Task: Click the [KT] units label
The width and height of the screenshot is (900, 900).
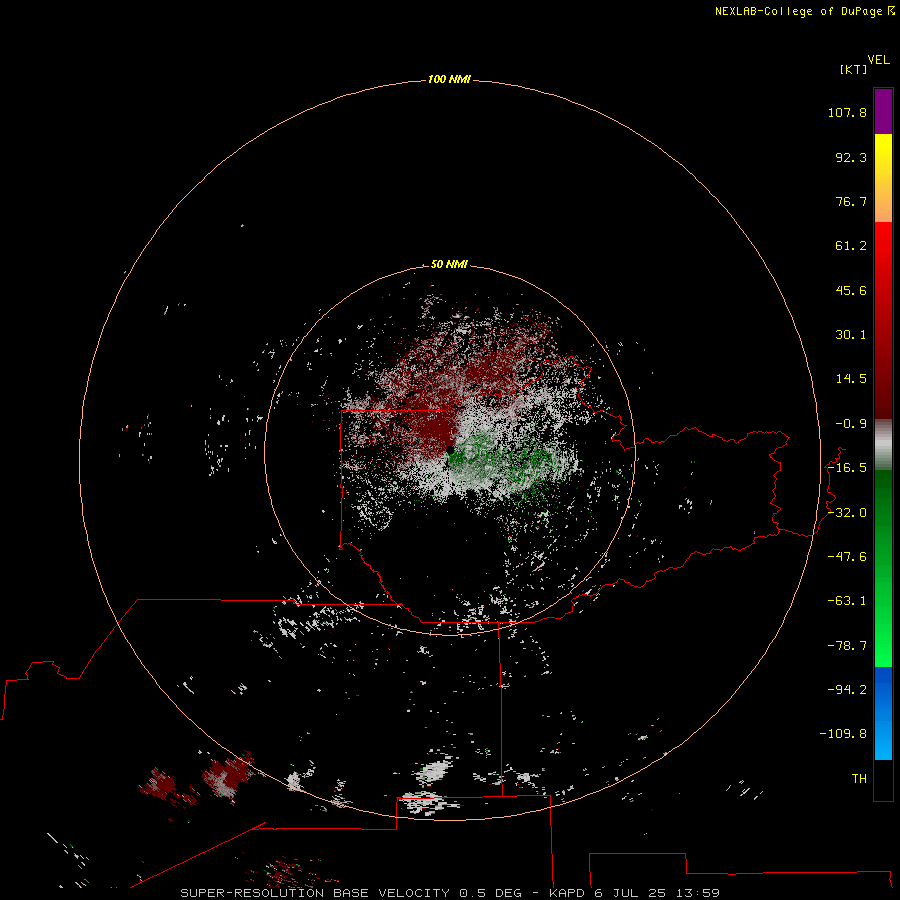Action: pyautogui.click(x=854, y=69)
